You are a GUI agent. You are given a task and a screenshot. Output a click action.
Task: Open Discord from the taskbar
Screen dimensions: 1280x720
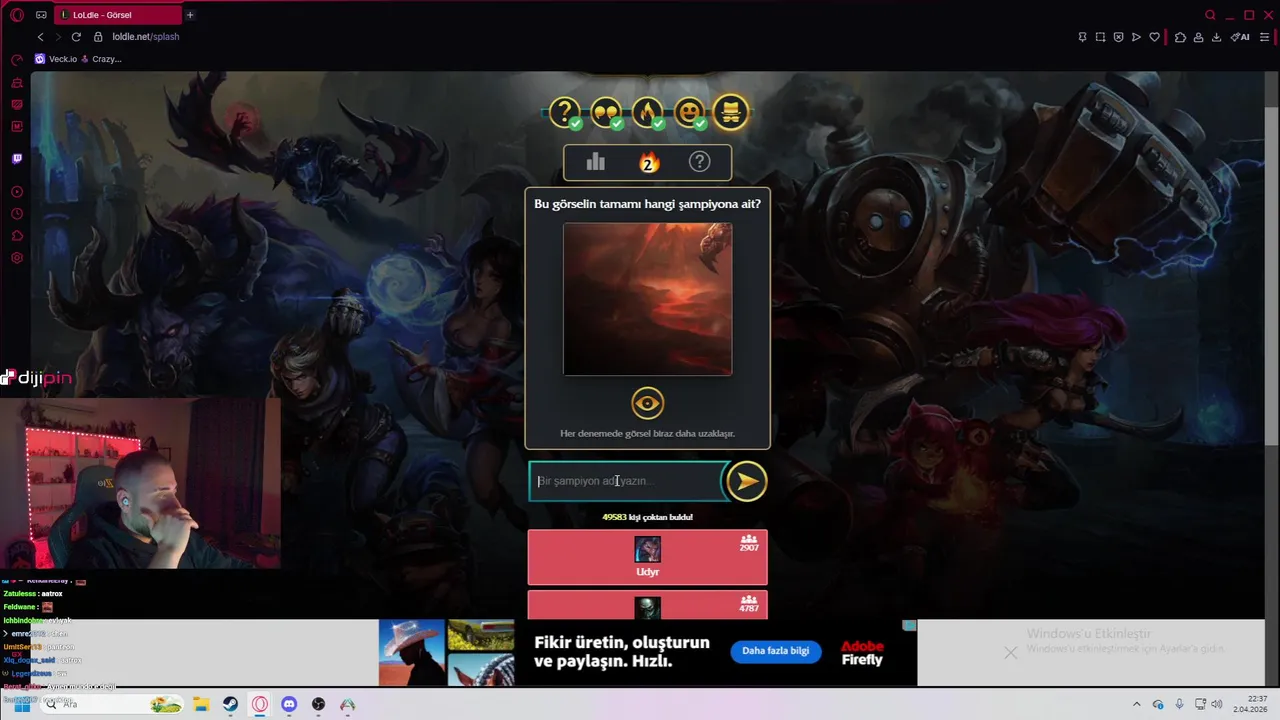289,704
